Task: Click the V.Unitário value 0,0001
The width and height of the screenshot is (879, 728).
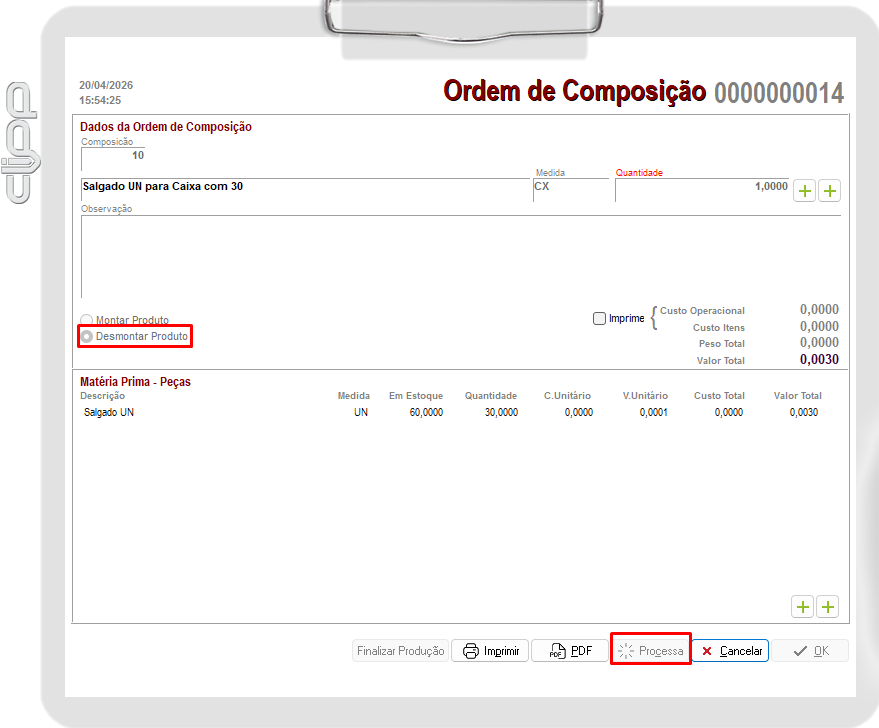Action: point(654,412)
